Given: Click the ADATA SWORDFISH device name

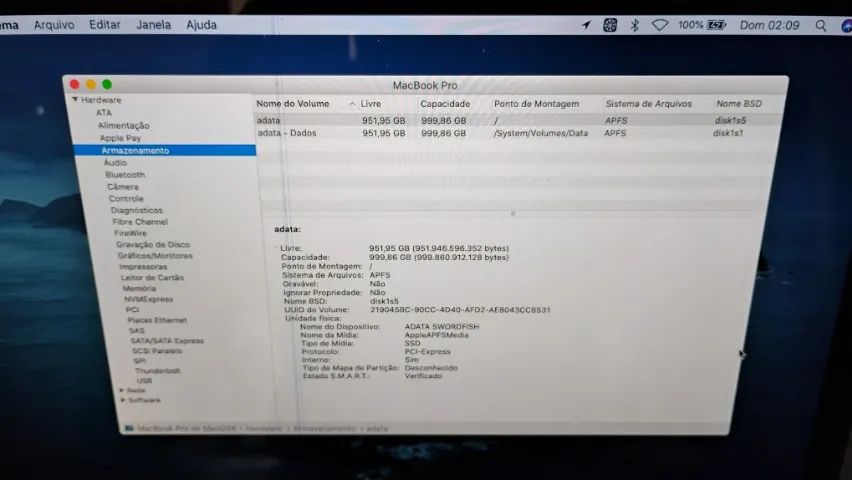Looking at the screenshot, I should pyautogui.click(x=442, y=327).
